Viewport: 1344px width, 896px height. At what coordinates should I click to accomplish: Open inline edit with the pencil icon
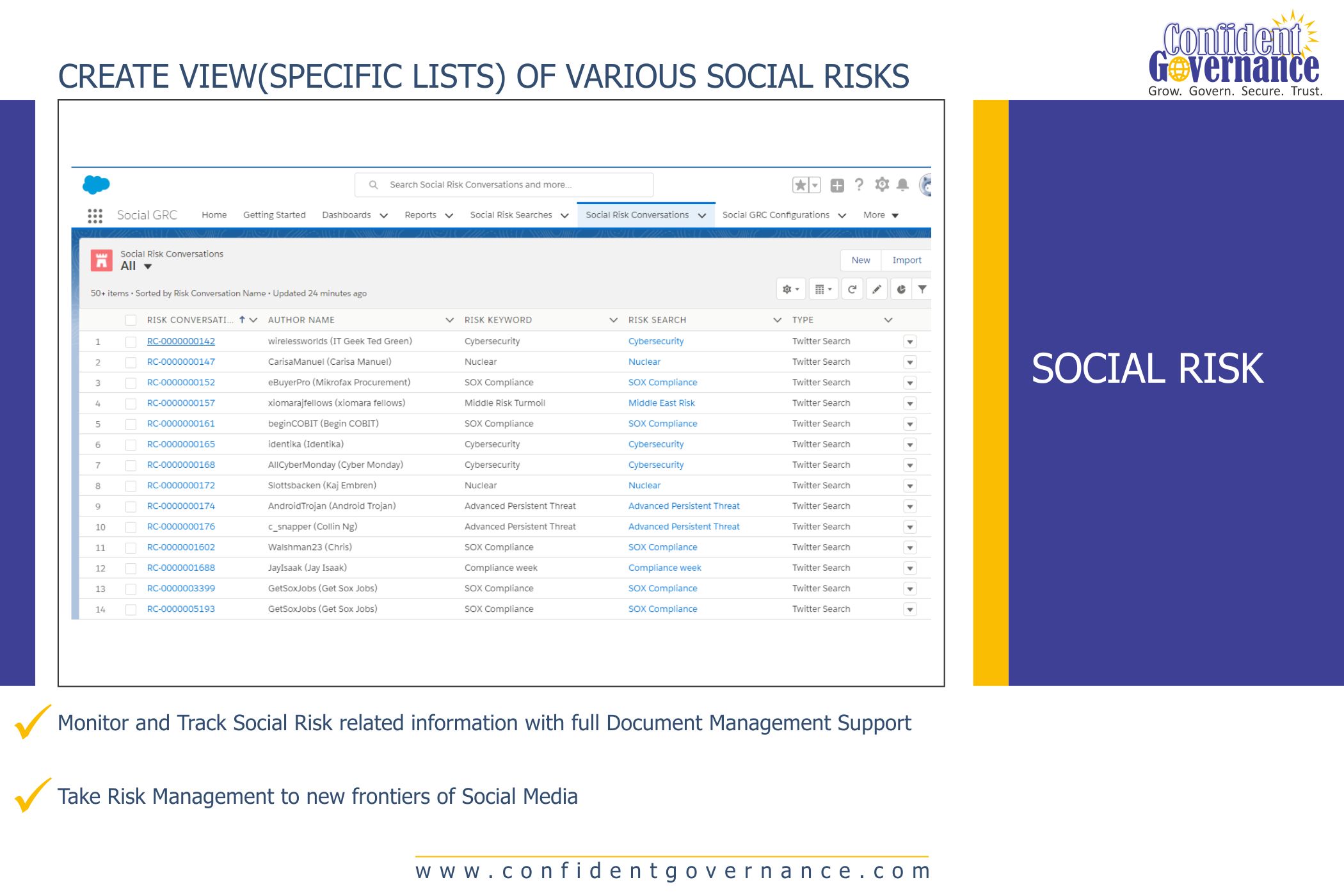point(876,289)
